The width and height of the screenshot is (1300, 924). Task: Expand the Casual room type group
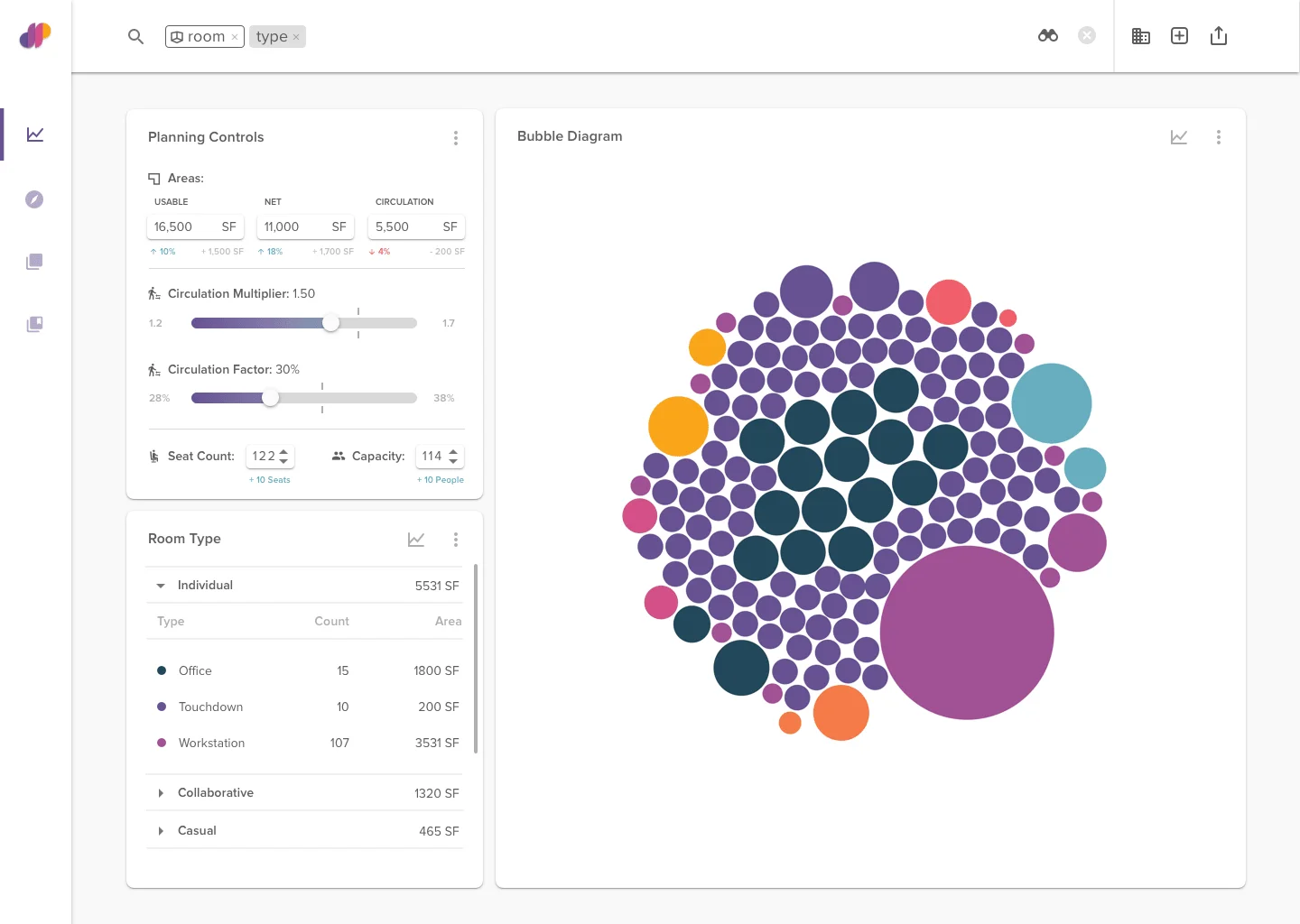coord(161,831)
